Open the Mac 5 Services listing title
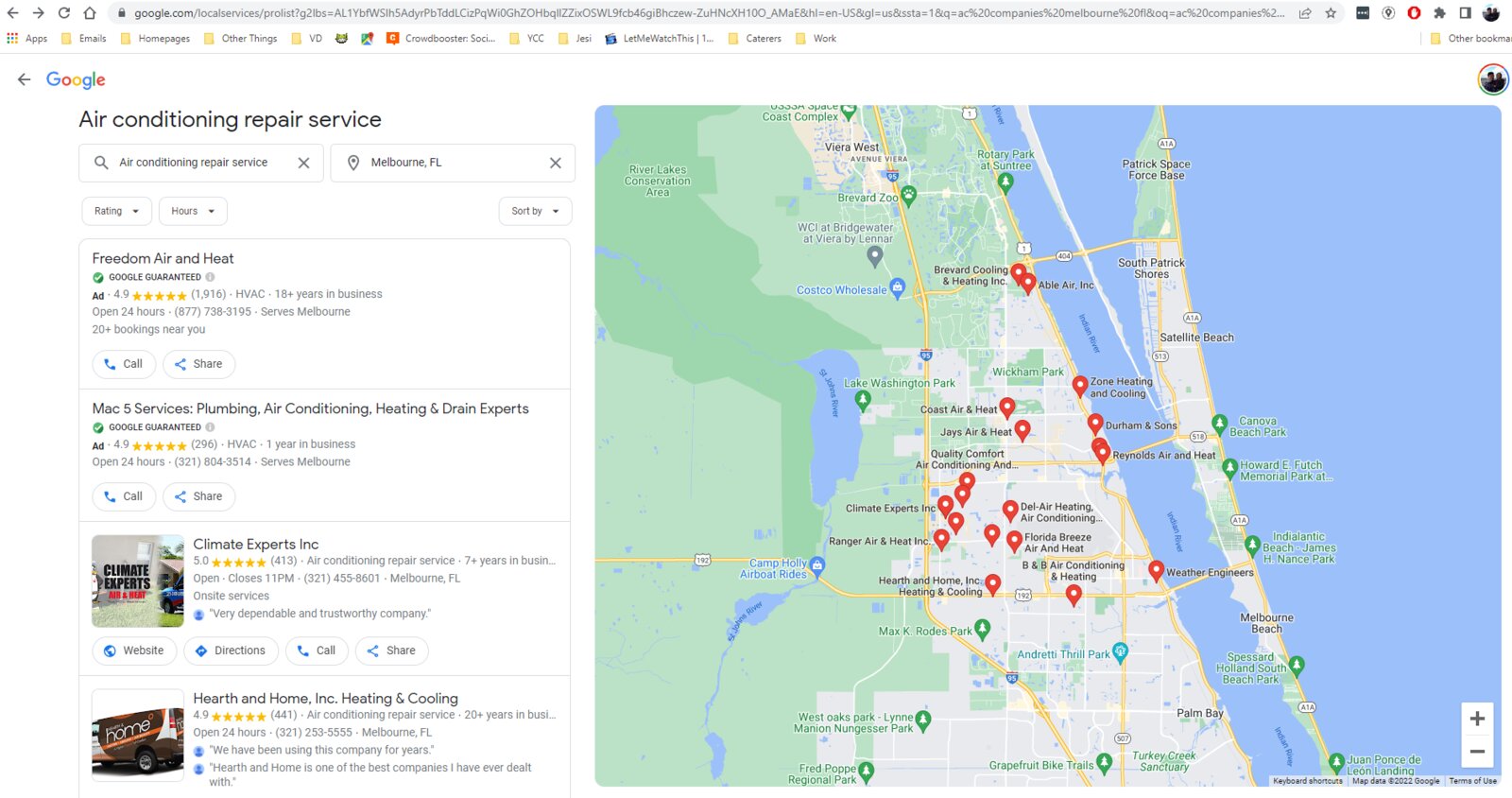The height and width of the screenshot is (798, 1512). [x=310, y=408]
